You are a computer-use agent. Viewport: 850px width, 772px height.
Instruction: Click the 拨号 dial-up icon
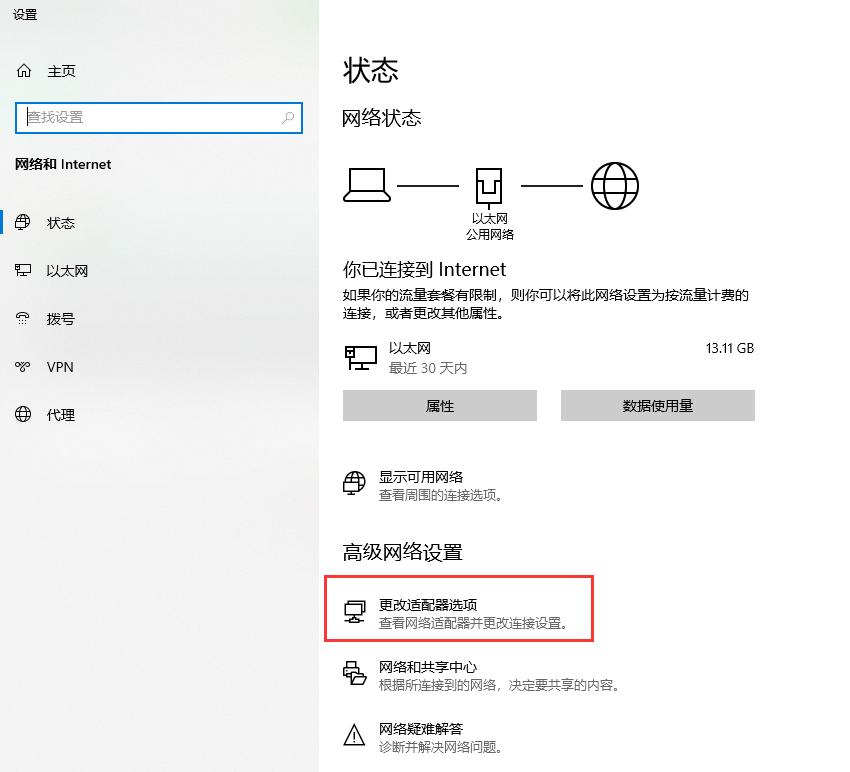point(23,318)
